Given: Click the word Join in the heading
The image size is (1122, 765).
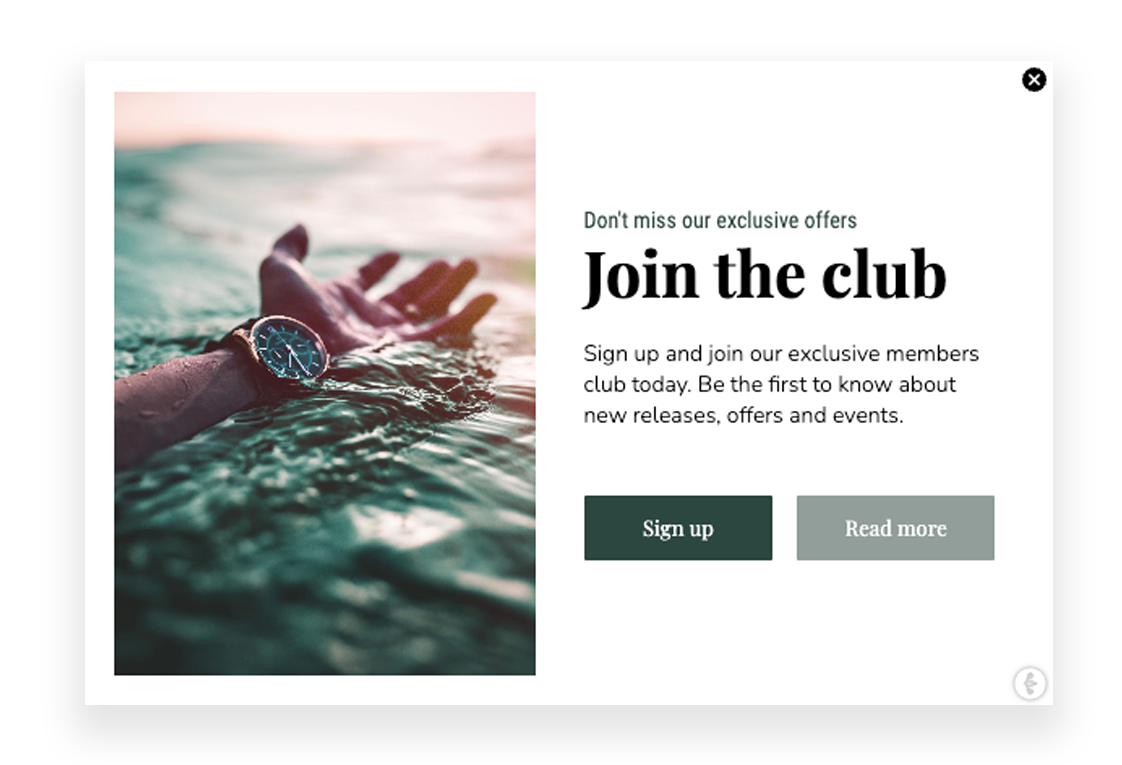Looking at the screenshot, I should (640, 277).
